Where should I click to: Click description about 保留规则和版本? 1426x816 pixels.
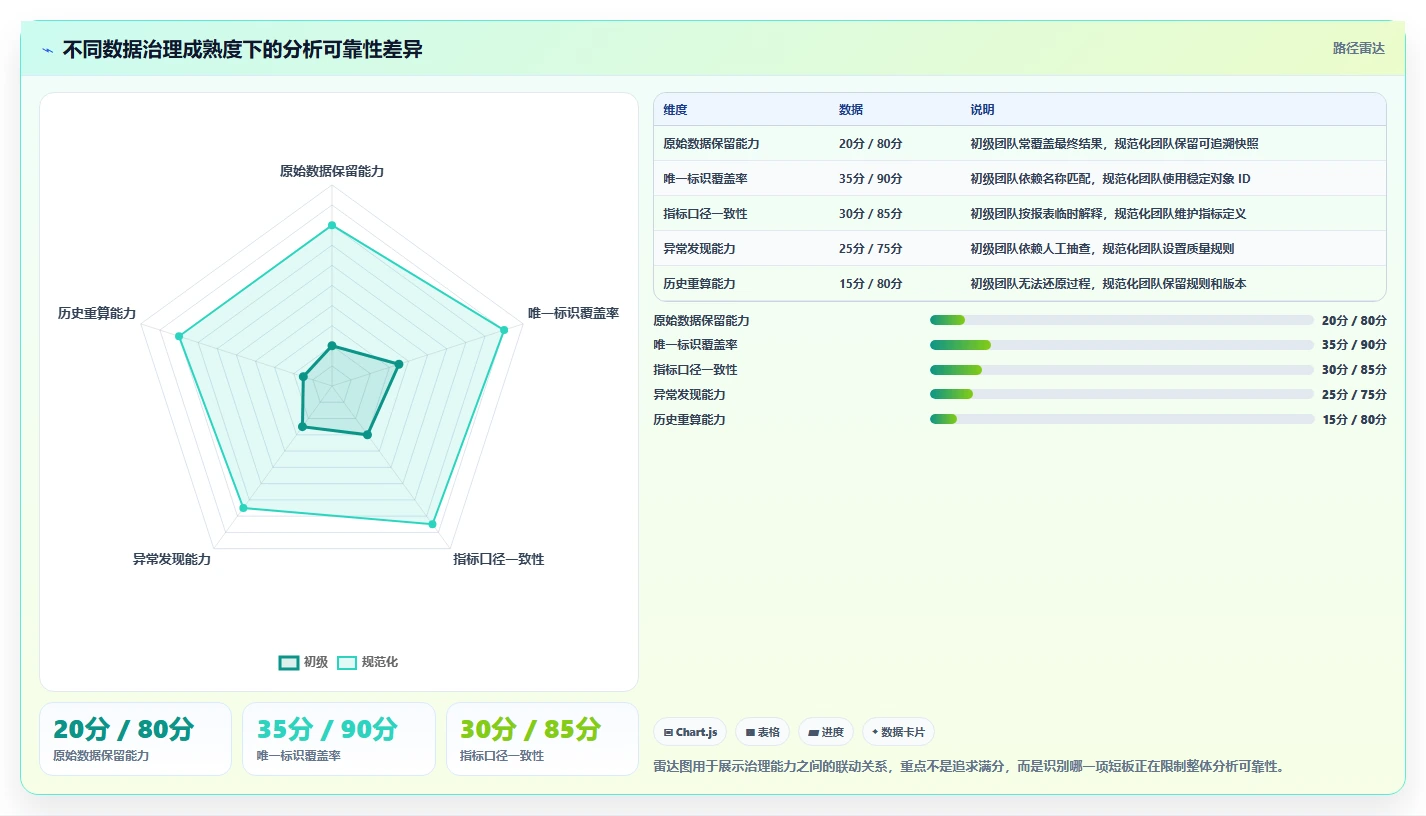pyautogui.click(x=1108, y=284)
